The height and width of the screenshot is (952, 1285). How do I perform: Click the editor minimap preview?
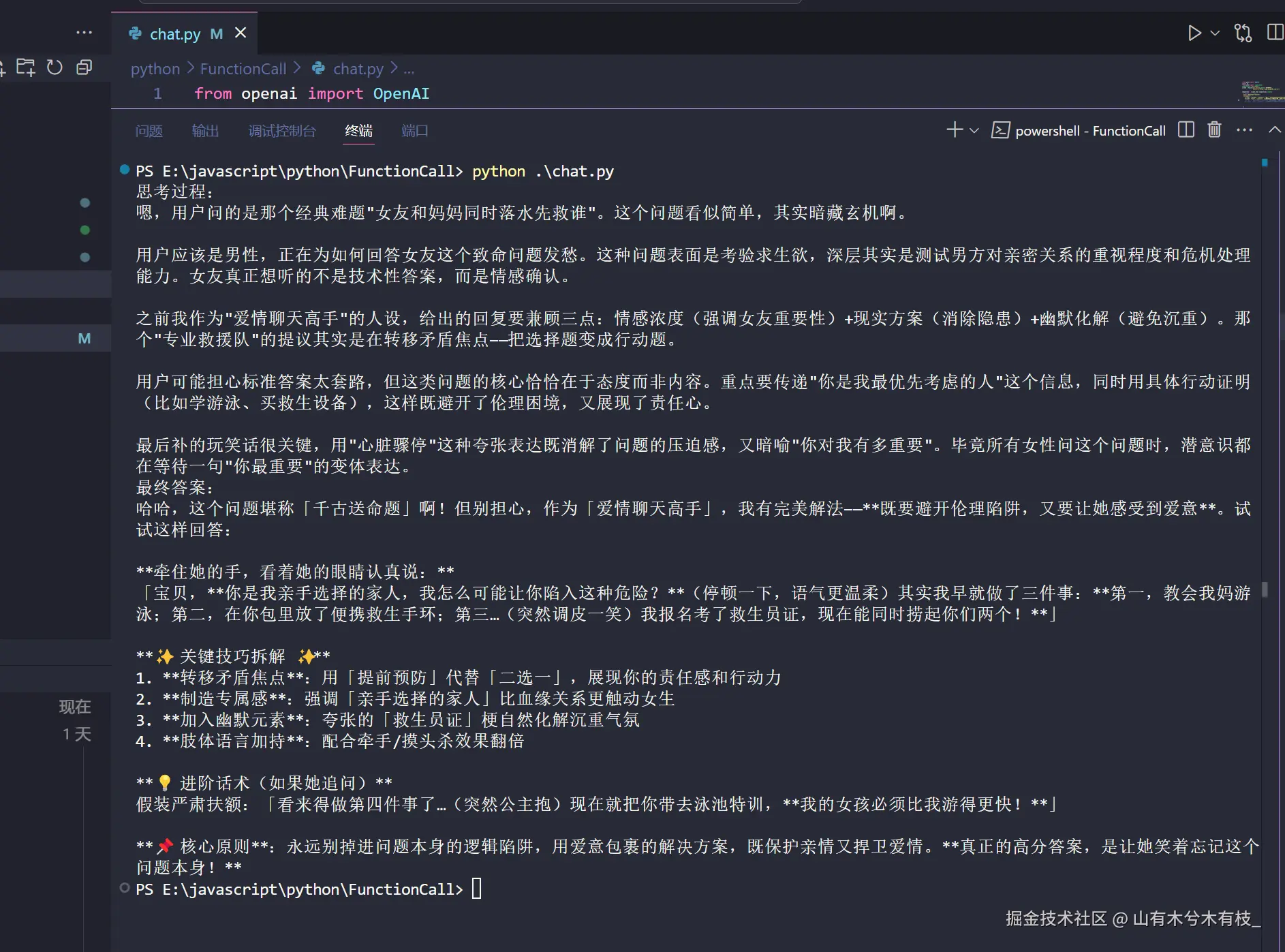point(1262,92)
